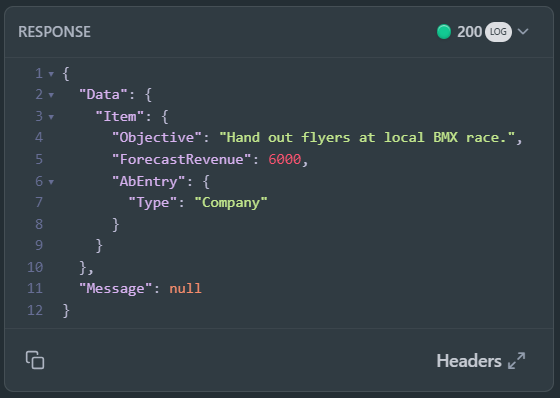Image resolution: width=560 pixels, height=398 pixels.
Task: Click the null value of Message
Action: [185, 288]
